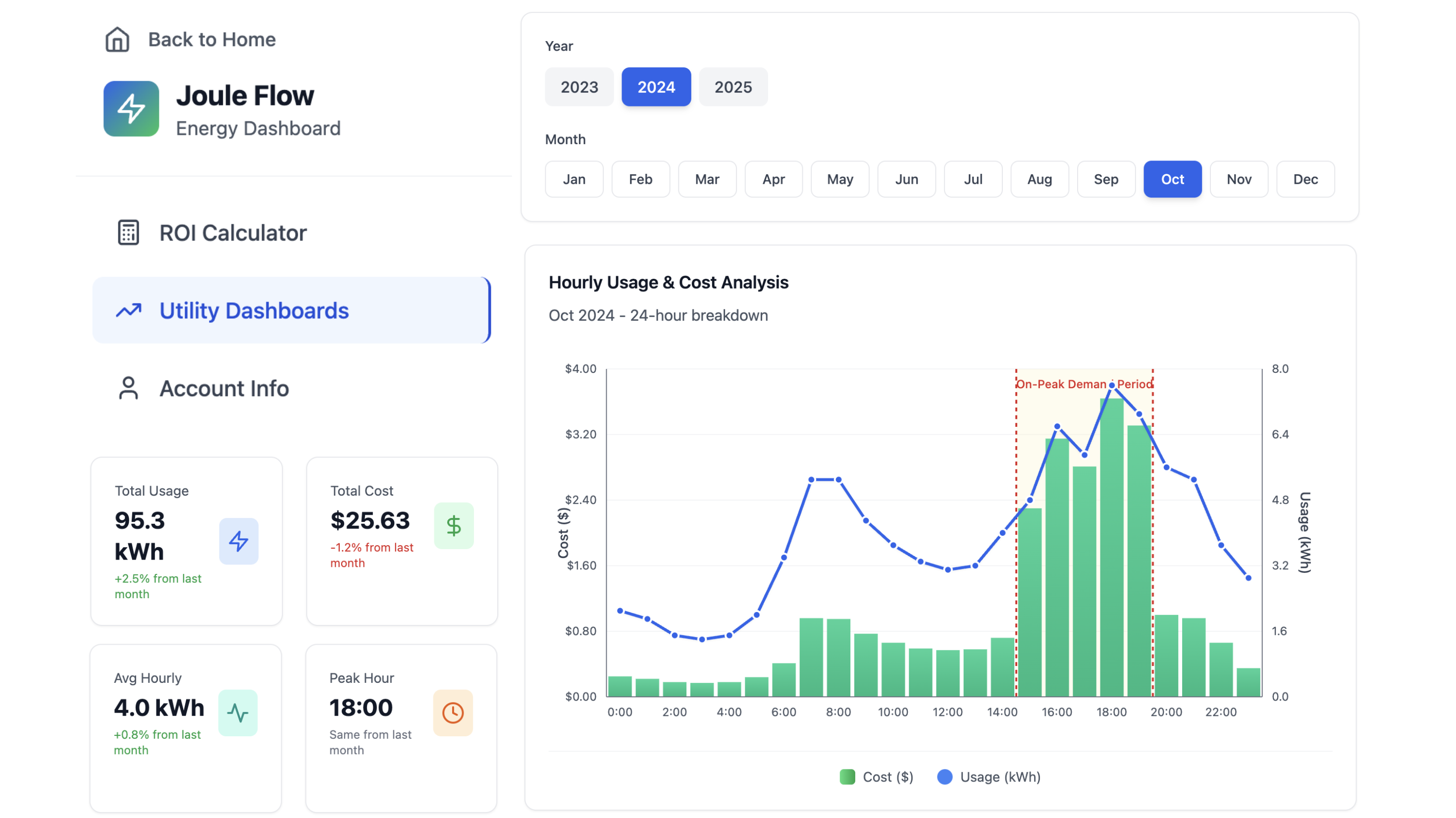The image size is (1456, 818).
Task: Click the clock icon on Peak Hour card
Action: 453,713
